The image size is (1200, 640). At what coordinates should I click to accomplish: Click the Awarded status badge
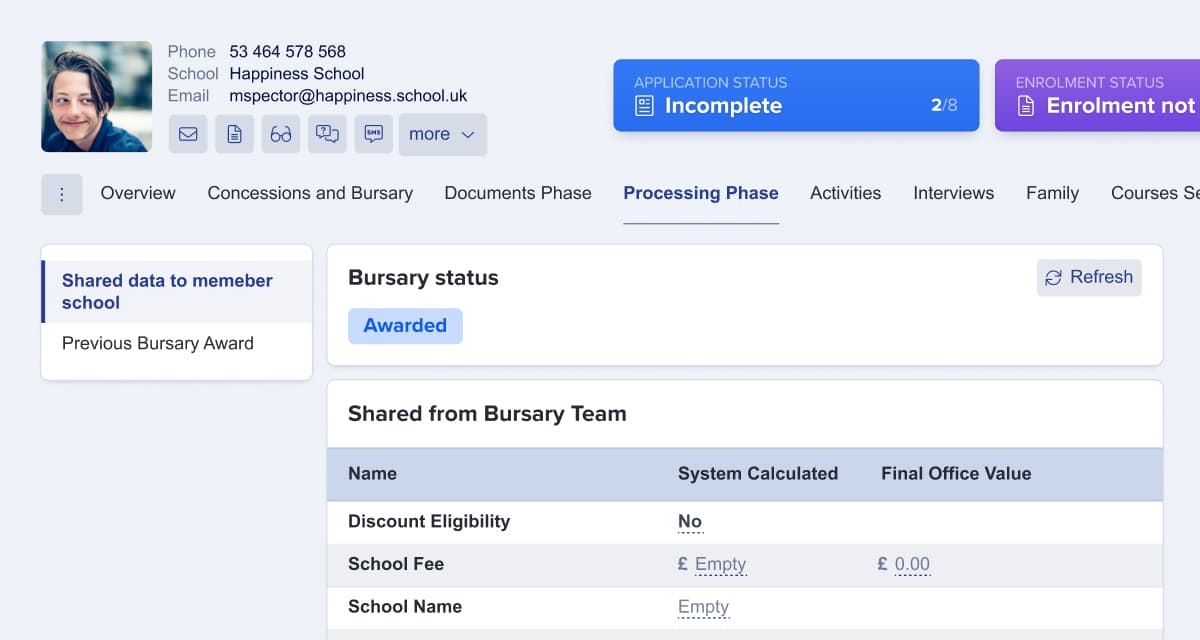[405, 326]
